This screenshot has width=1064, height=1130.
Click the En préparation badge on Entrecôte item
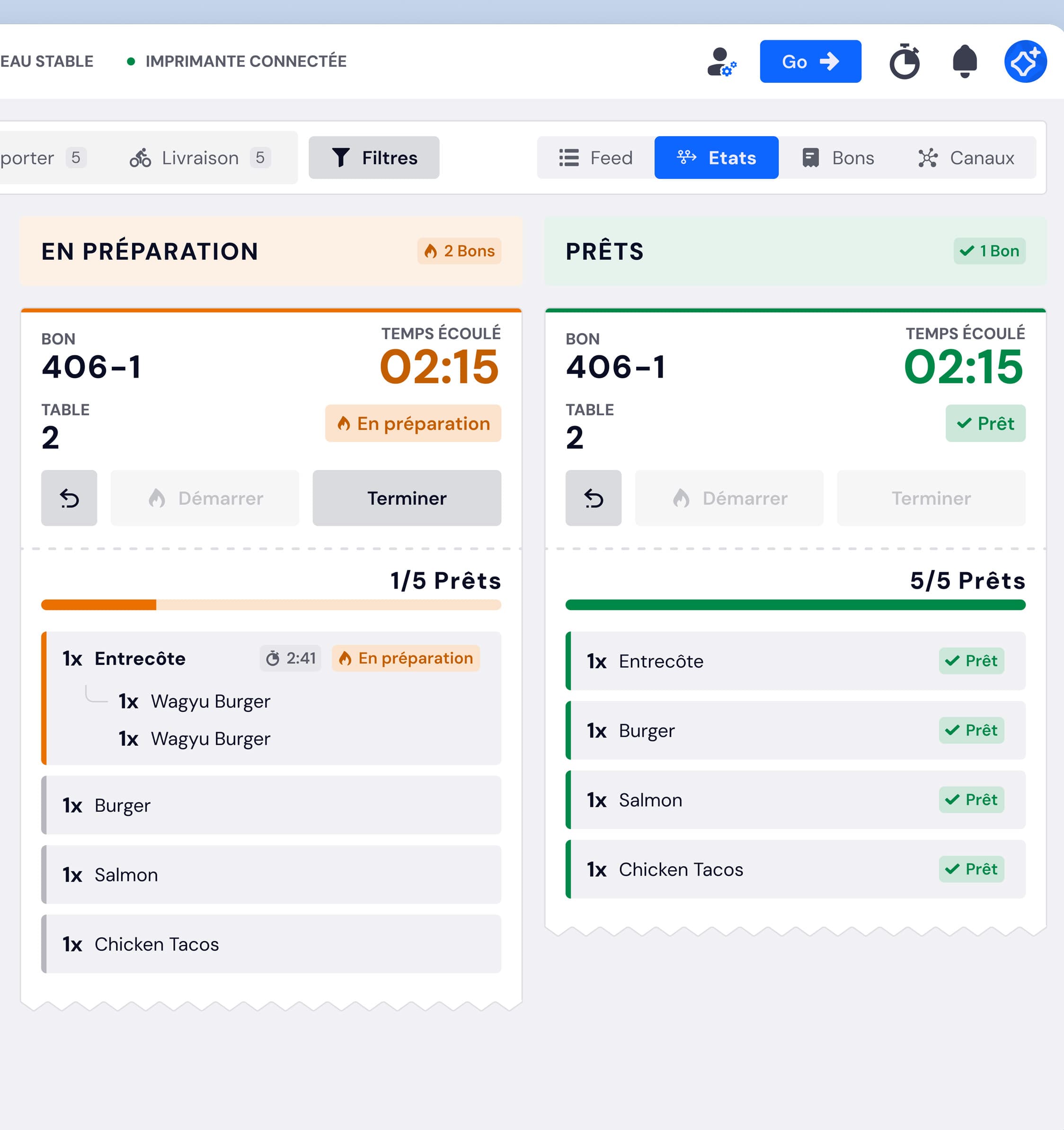[406, 658]
